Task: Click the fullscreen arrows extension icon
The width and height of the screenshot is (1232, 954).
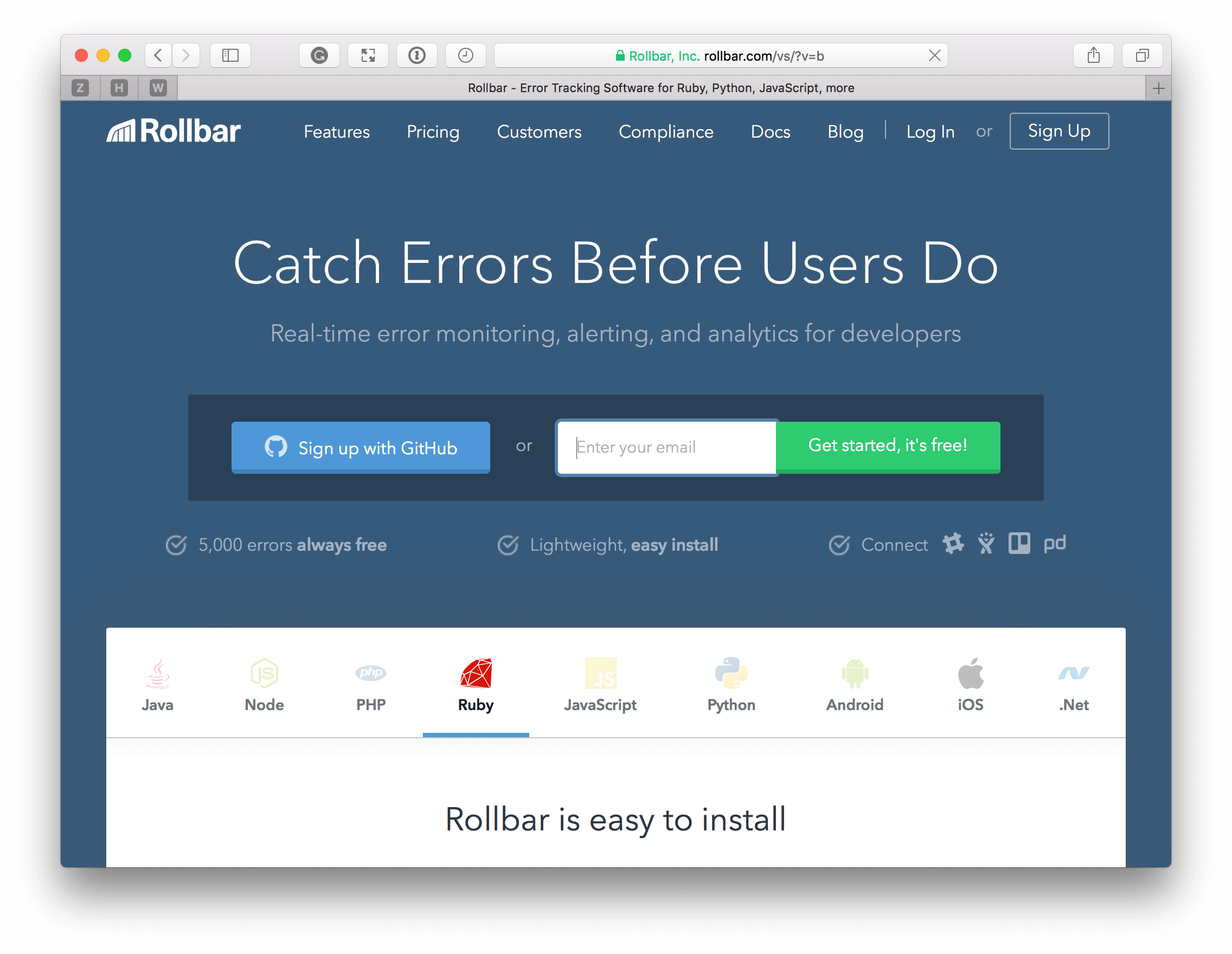Action: [x=368, y=55]
